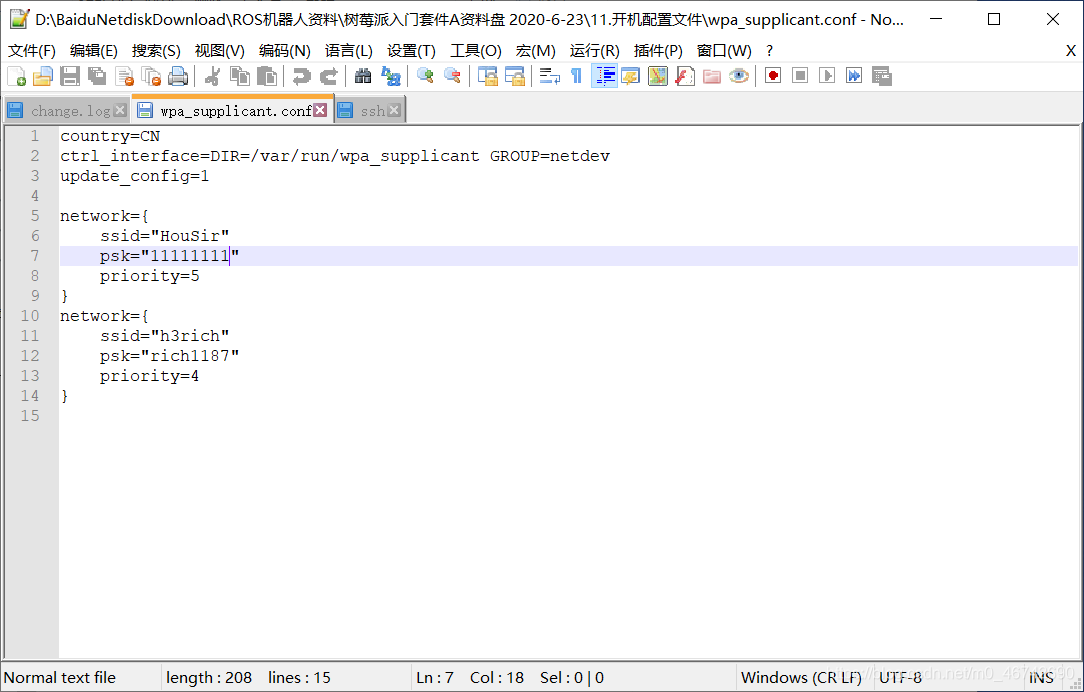Open Folder as Workspace icon
The width and height of the screenshot is (1084, 692).
pos(711,76)
